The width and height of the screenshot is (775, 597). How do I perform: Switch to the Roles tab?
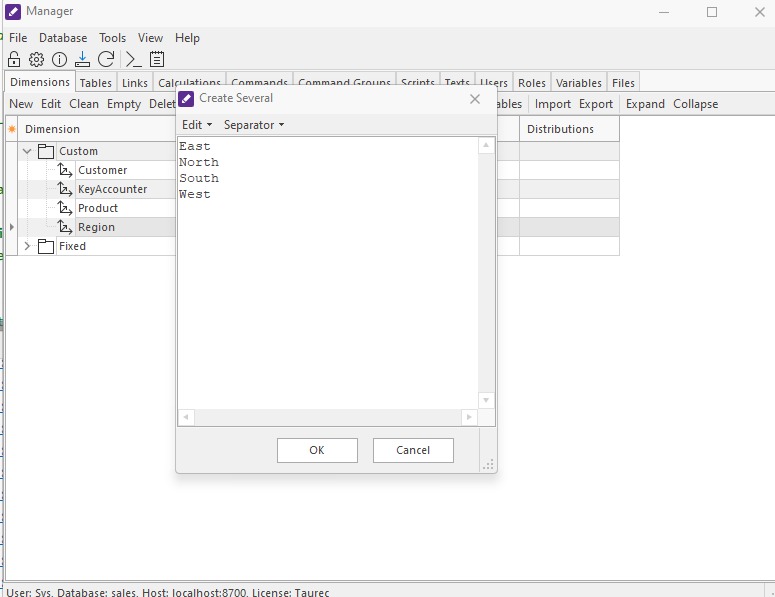(532, 83)
